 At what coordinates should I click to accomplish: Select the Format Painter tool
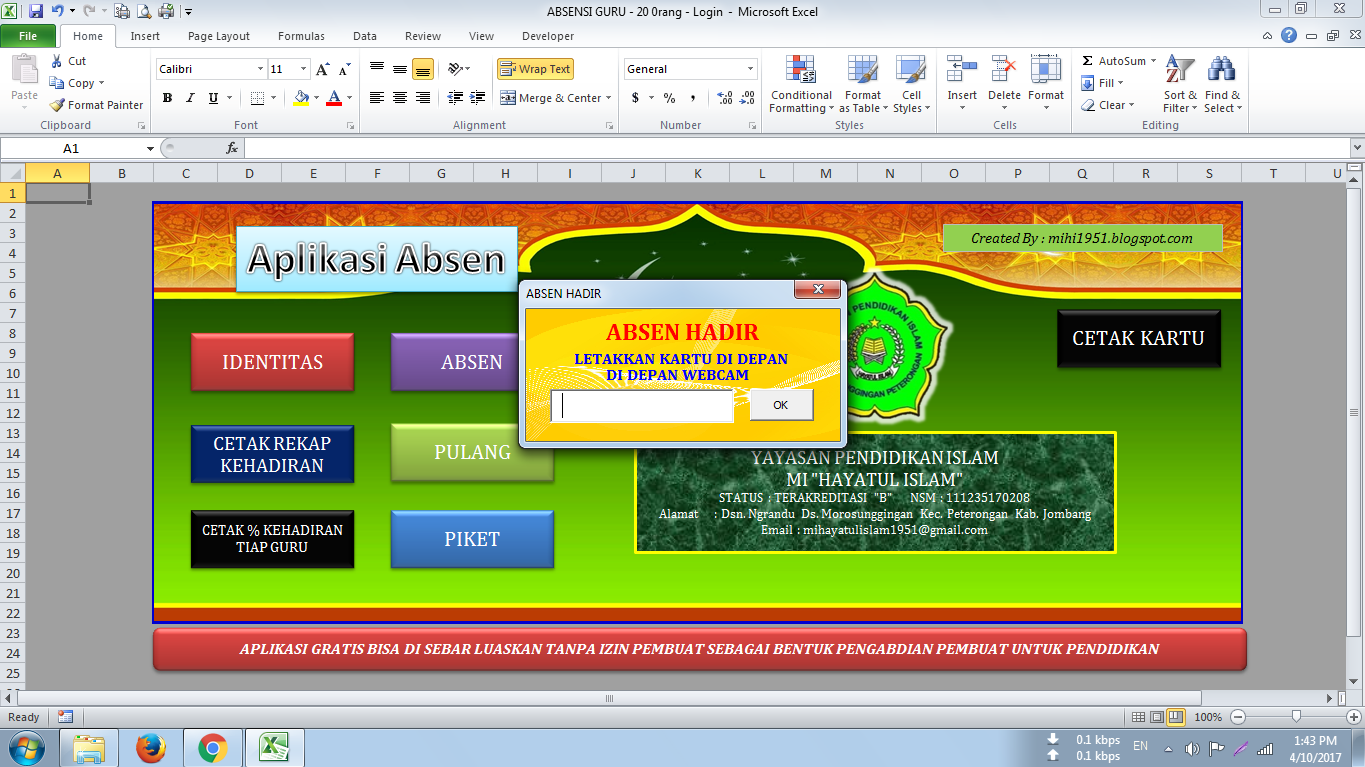click(x=96, y=104)
